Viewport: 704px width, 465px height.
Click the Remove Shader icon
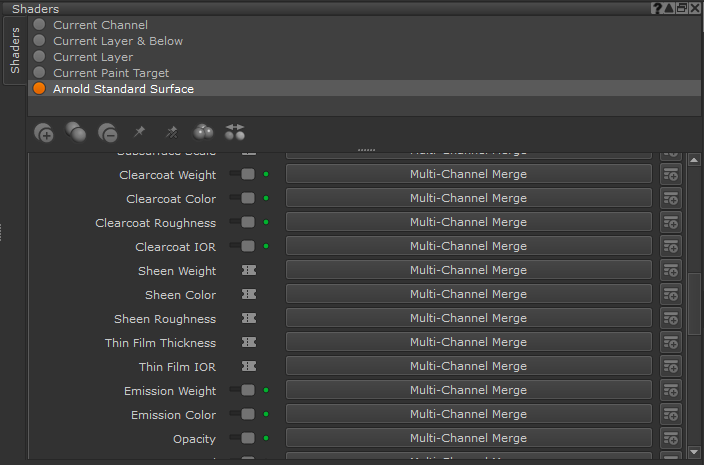tap(107, 132)
